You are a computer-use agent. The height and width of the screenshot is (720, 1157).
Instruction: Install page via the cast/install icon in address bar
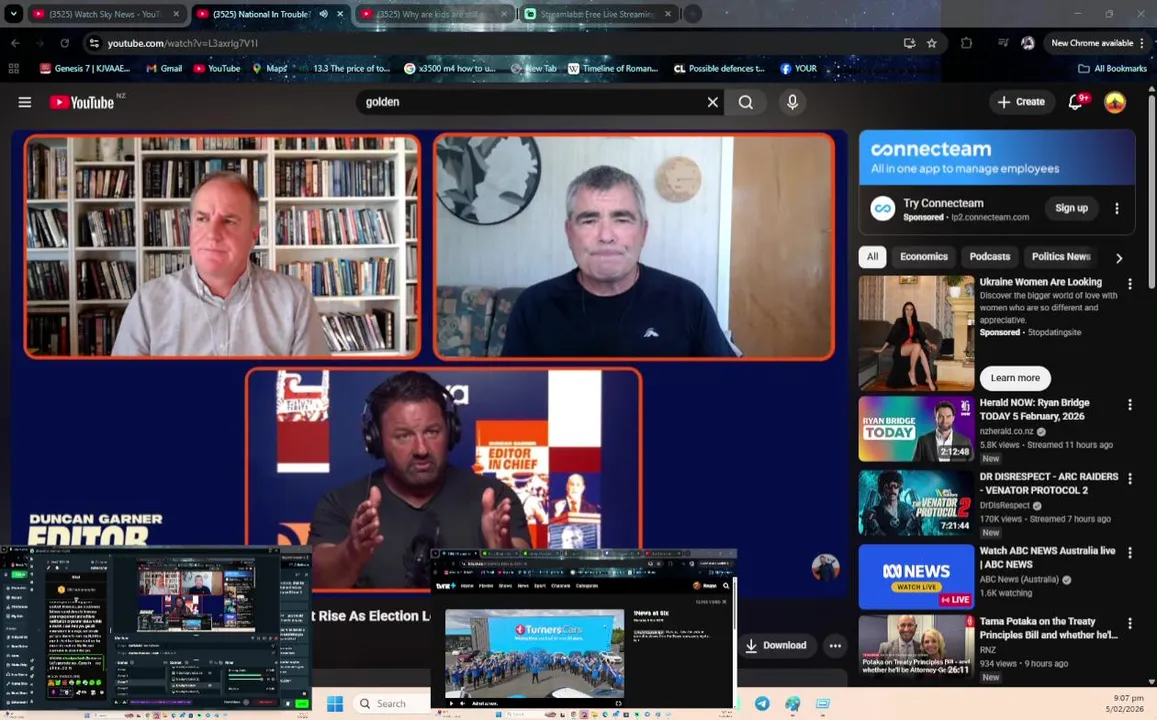coord(909,43)
